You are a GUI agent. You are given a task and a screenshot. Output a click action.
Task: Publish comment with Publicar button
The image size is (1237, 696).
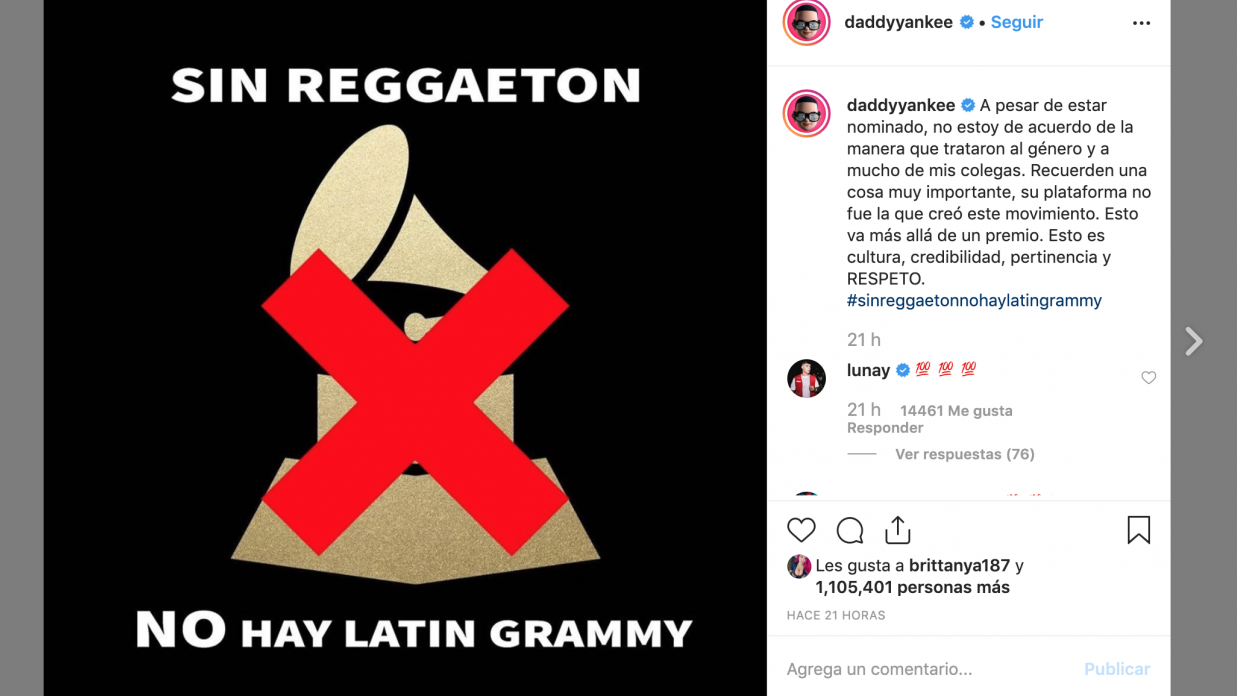[1117, 669]
